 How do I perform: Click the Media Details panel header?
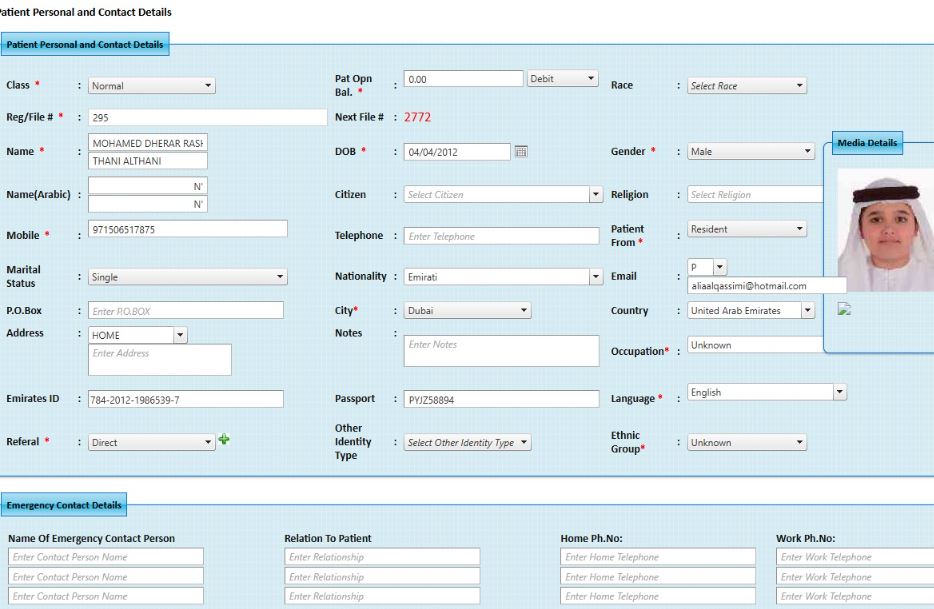(866, 143)
